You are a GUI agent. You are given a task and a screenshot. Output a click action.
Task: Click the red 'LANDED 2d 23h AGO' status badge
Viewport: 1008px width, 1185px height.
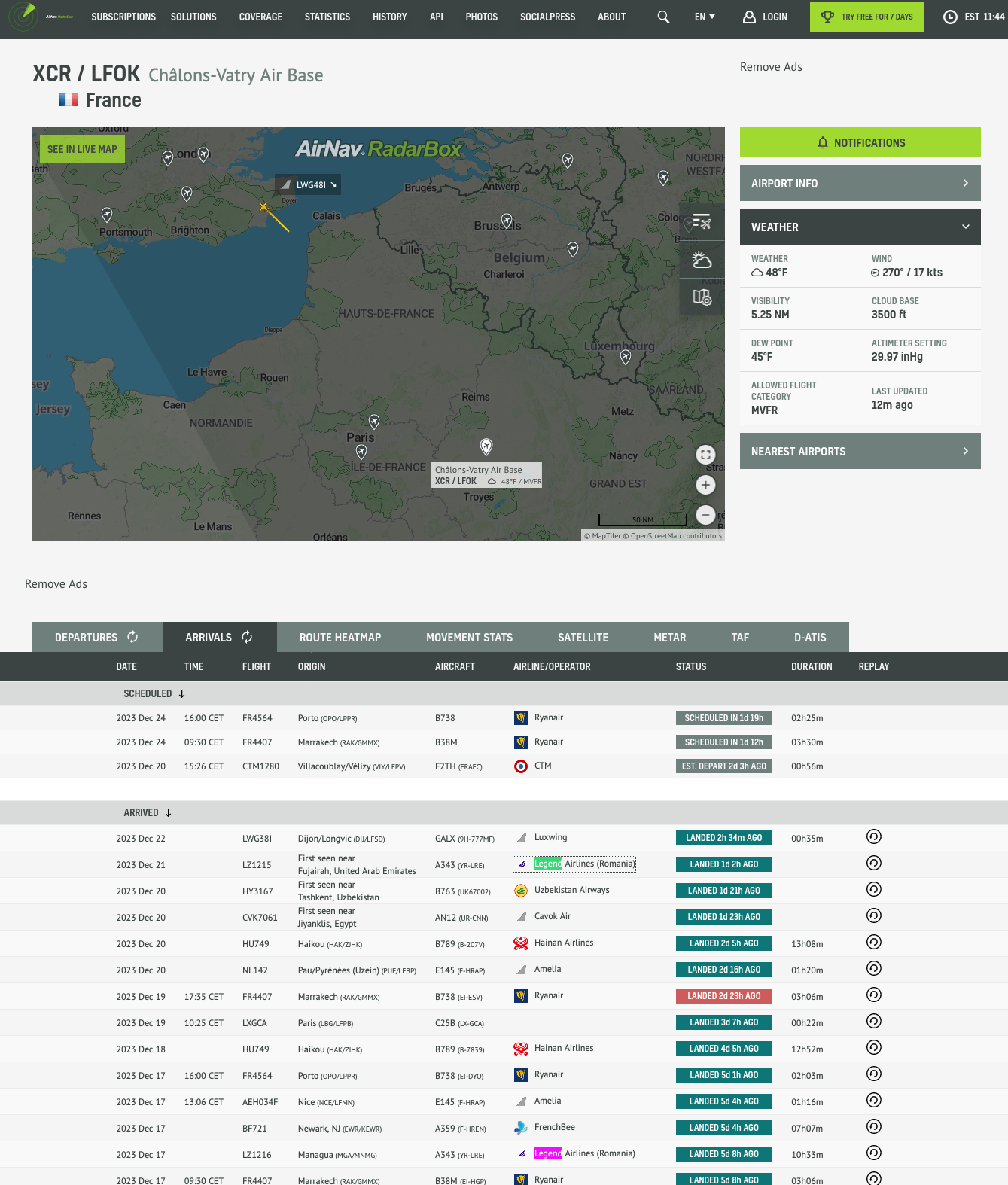[724, 995]
